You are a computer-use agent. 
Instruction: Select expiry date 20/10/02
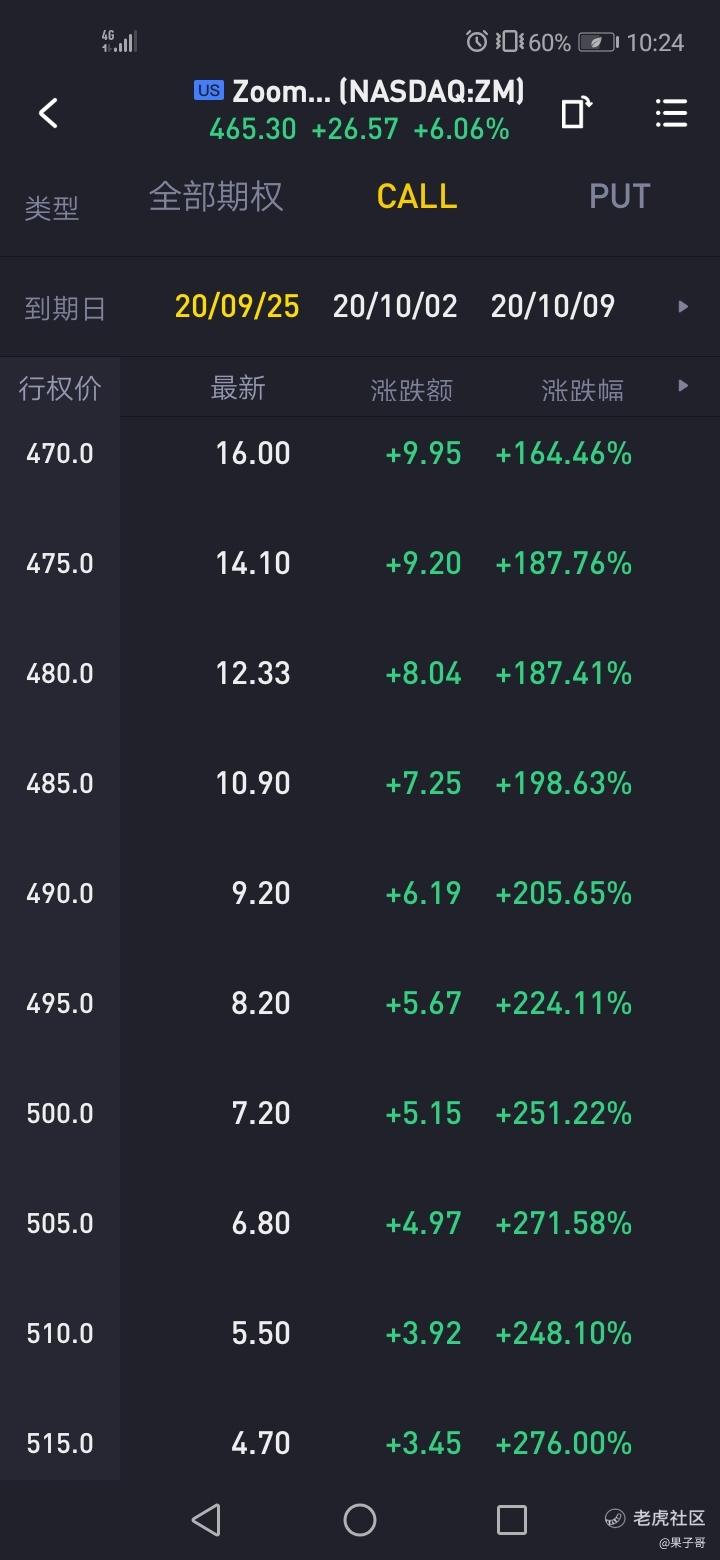click(x=395, y=307)
